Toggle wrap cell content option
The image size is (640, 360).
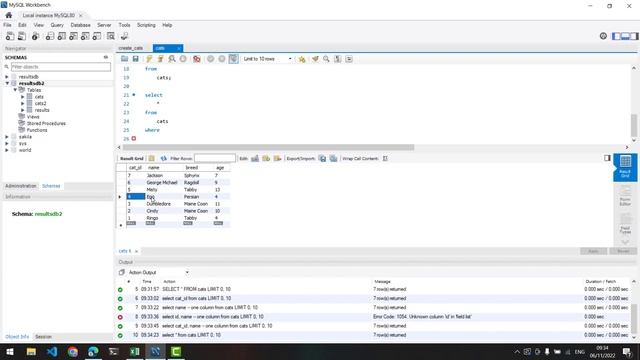[x=385, y=158]
